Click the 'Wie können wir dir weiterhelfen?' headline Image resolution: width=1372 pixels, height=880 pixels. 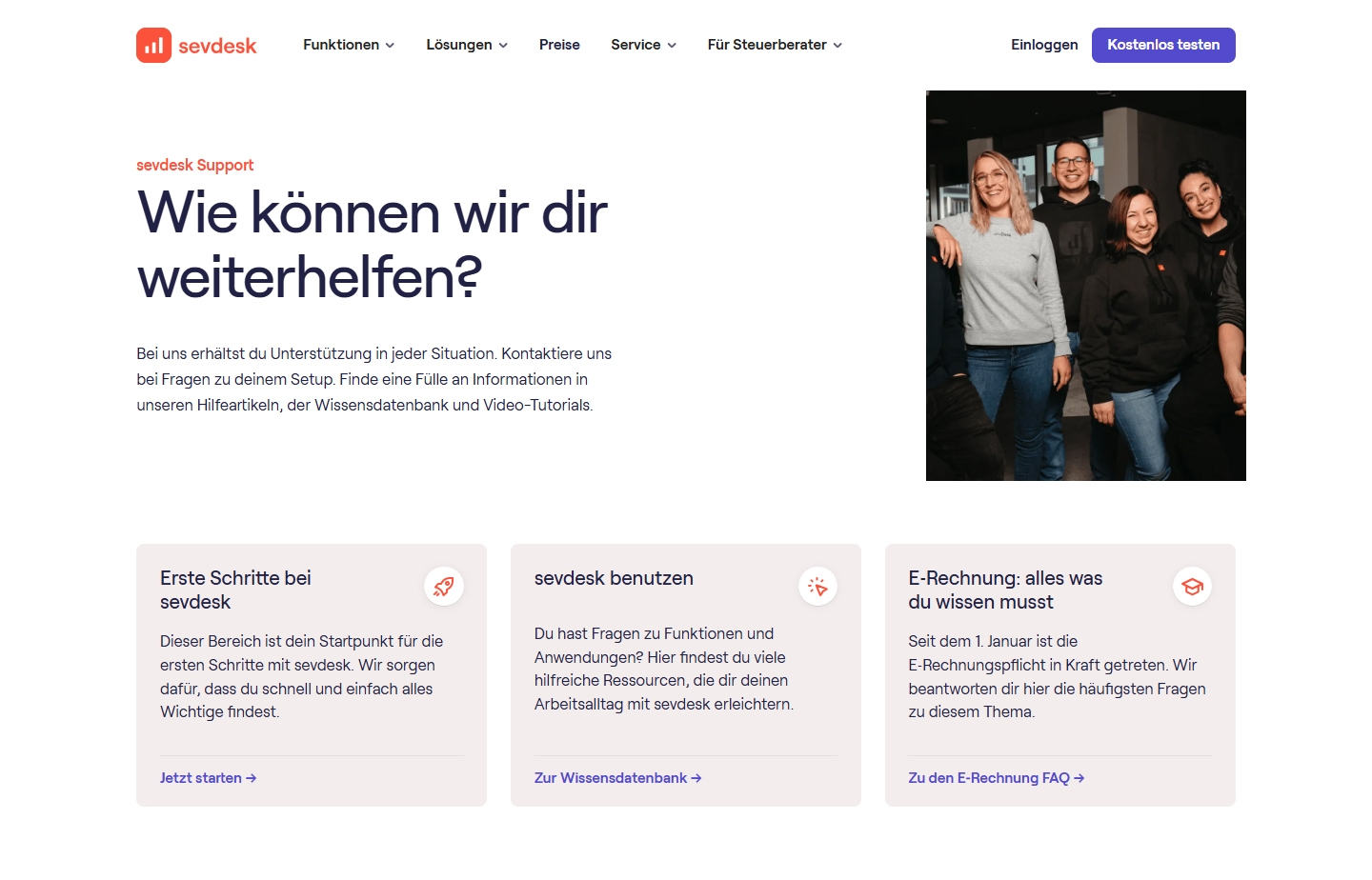pos(373,244)
